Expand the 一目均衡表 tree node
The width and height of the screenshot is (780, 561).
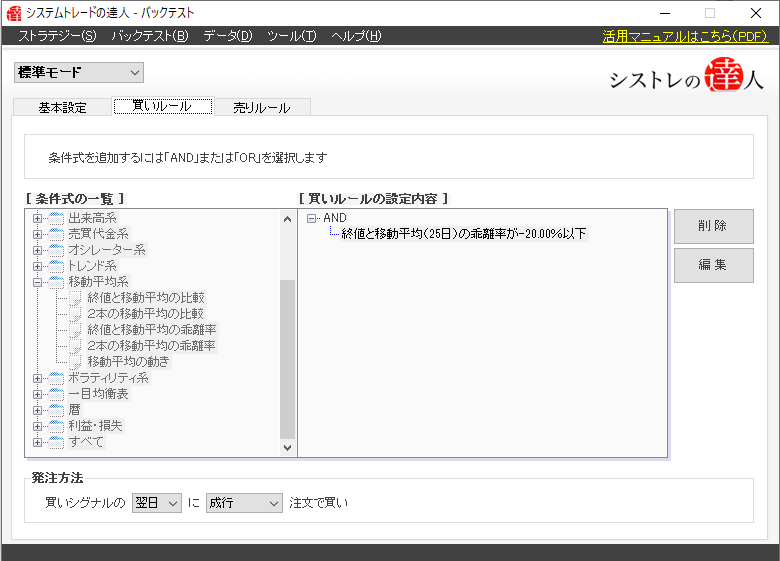pos(37,394)
